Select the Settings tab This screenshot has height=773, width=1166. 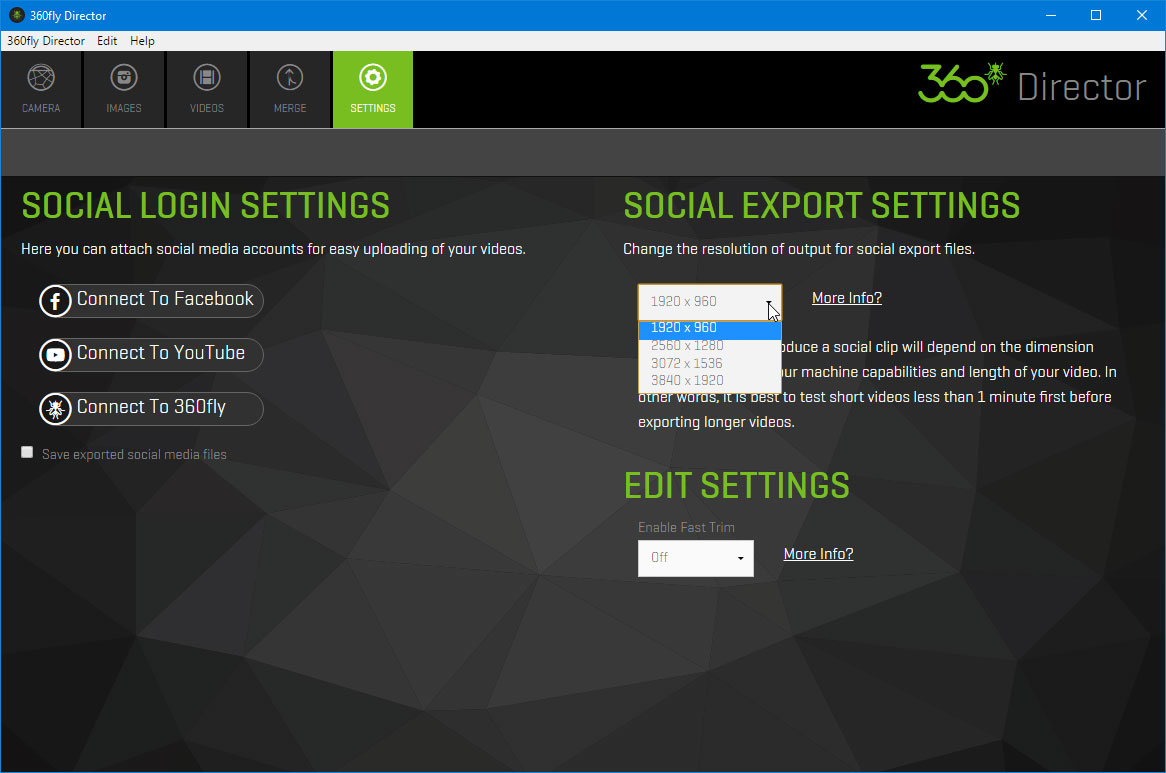373,90
